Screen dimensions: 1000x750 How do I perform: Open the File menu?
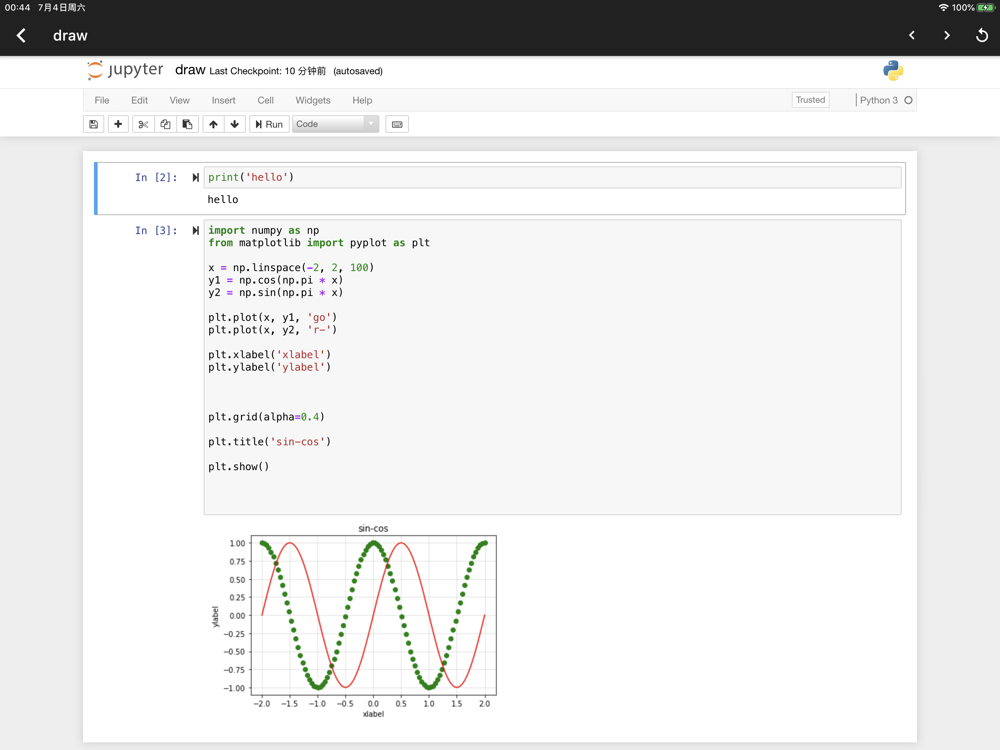tap(102, 100)
